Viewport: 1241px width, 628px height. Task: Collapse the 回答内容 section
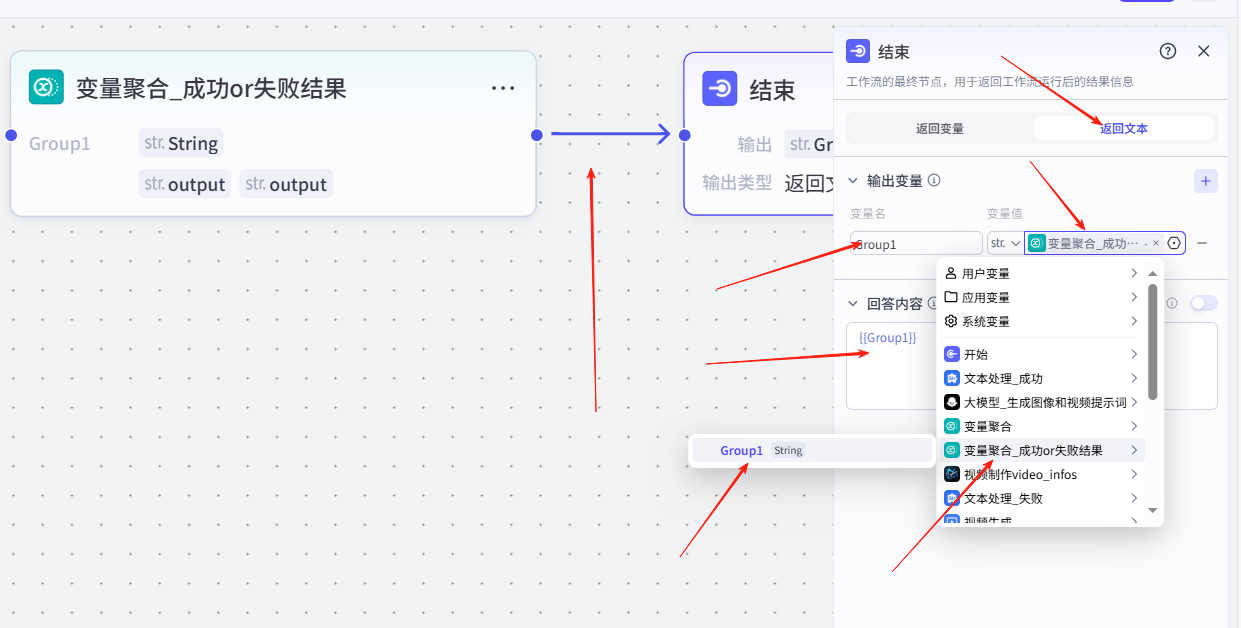[853, 303]
